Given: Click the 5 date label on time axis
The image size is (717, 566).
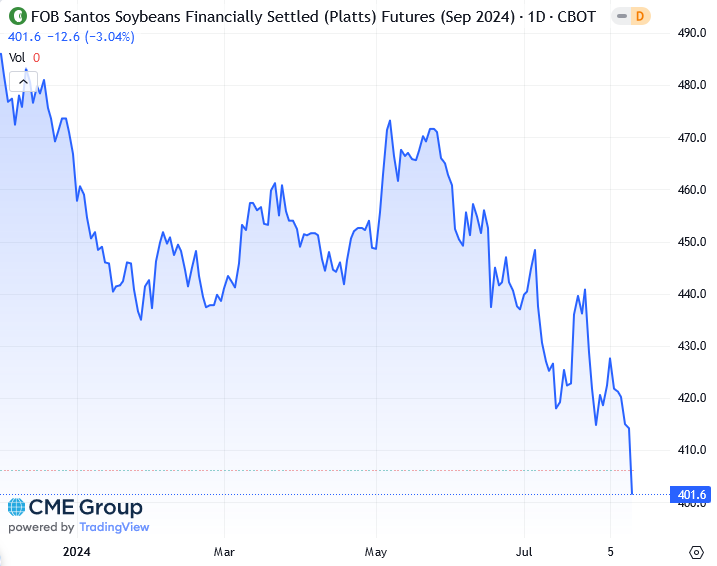Looking at the screenshot, I should 610,551.
